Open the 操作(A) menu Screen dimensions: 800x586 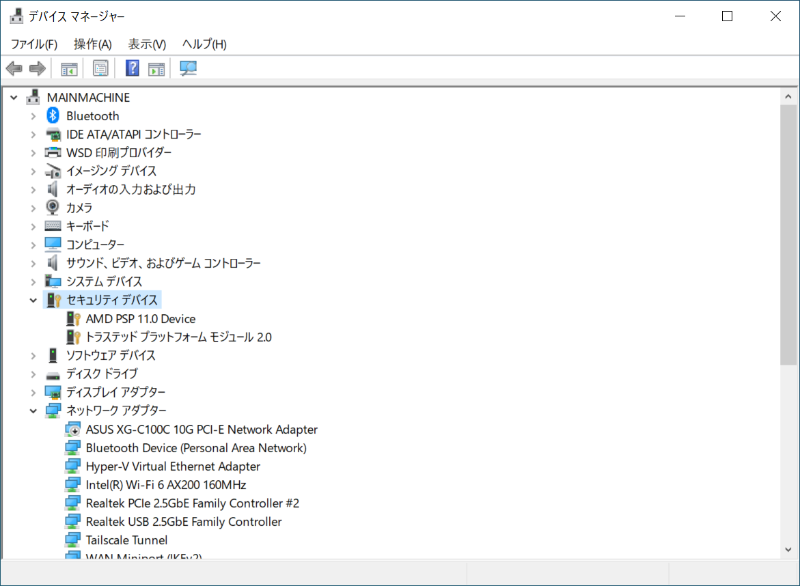93,44
